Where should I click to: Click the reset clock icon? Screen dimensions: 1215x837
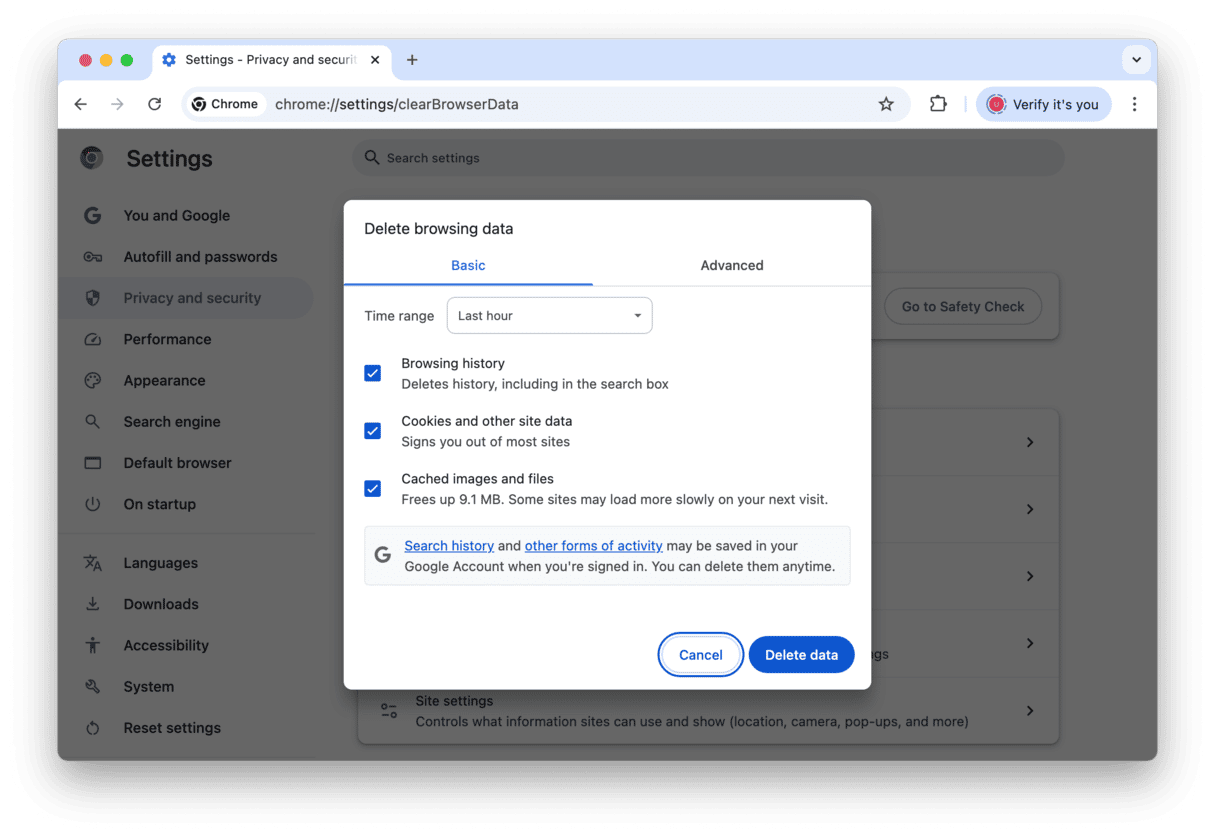[x=92, y=728]
